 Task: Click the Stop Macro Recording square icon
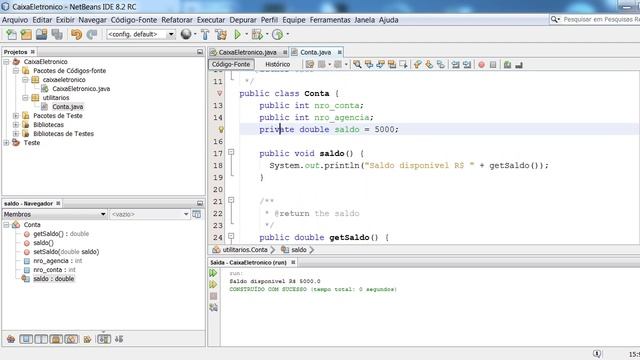tap(493, 64)
